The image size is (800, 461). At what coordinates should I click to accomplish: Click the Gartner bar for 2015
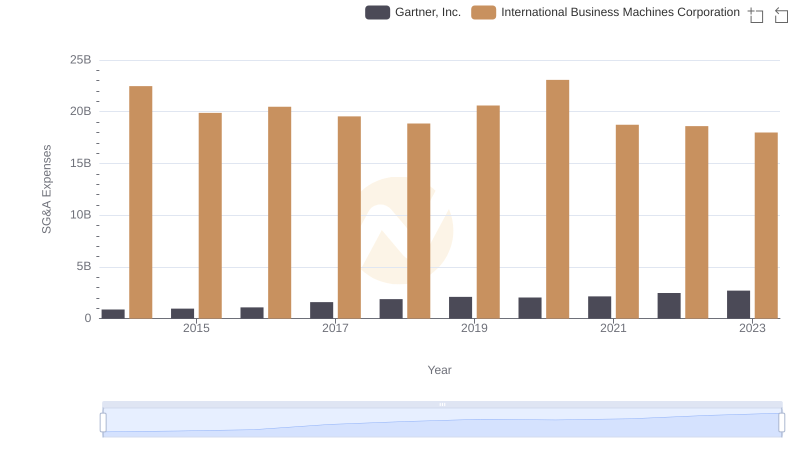click(183, 313)
